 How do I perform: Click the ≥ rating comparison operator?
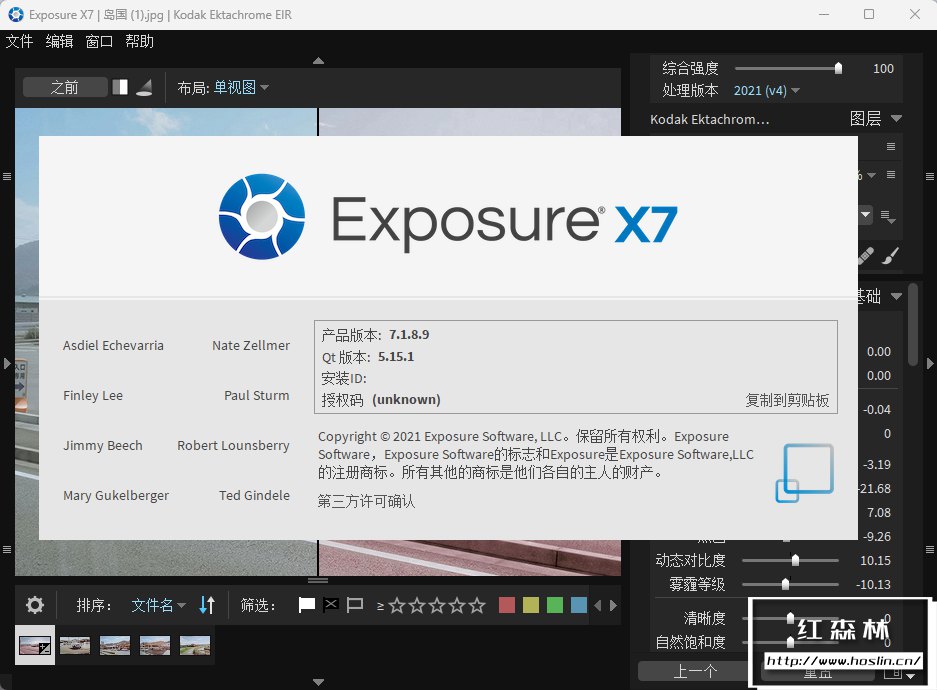381,606
